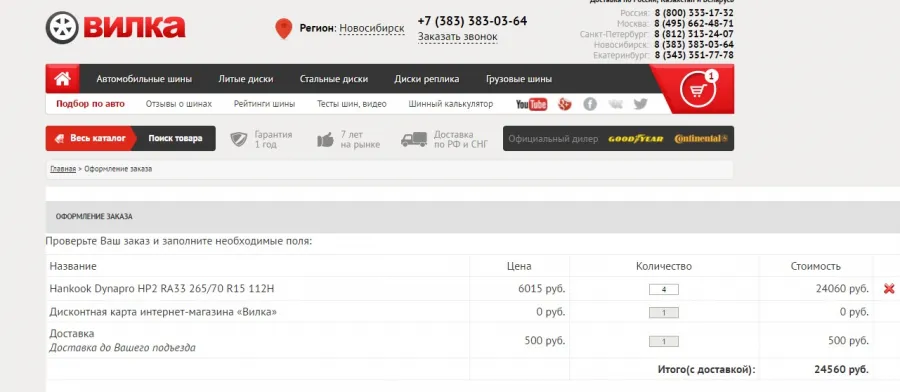Open the VK social icon
This screenshot has height=392, width=900.
coord(615,104)
